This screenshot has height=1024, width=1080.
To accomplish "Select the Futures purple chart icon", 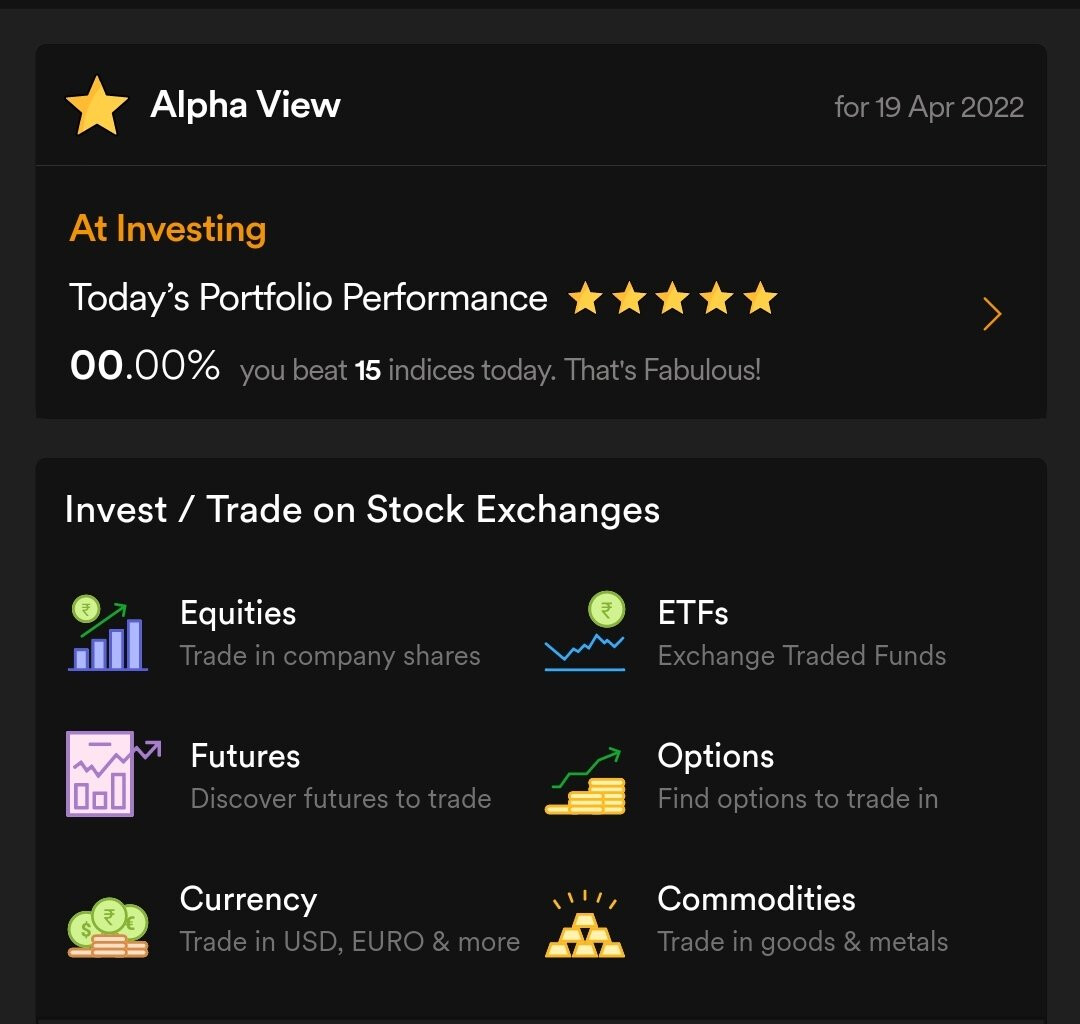I will [113, 774].
